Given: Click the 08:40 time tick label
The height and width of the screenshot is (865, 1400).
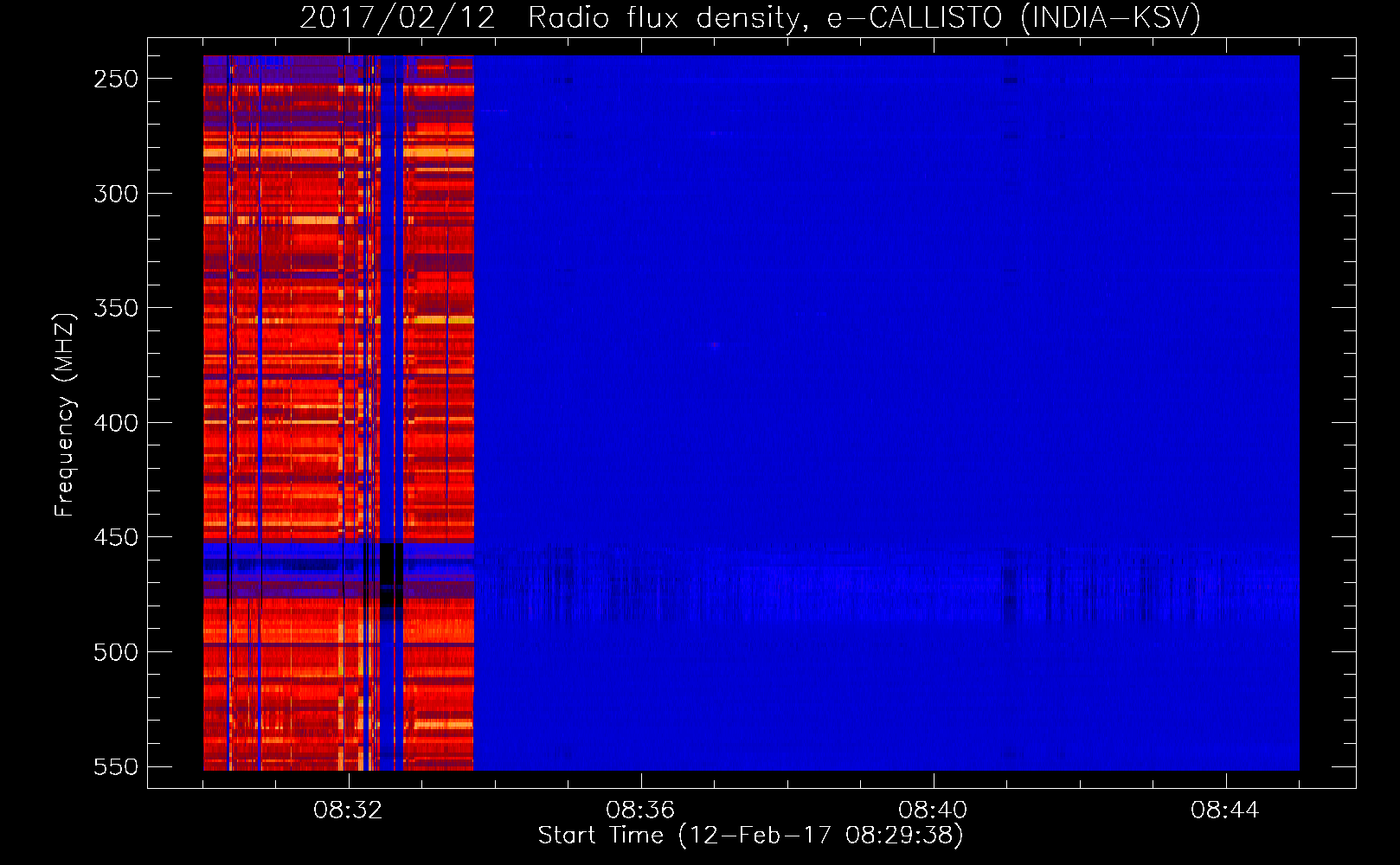Looking at the screenshot, I should click(x=933, y=811).
